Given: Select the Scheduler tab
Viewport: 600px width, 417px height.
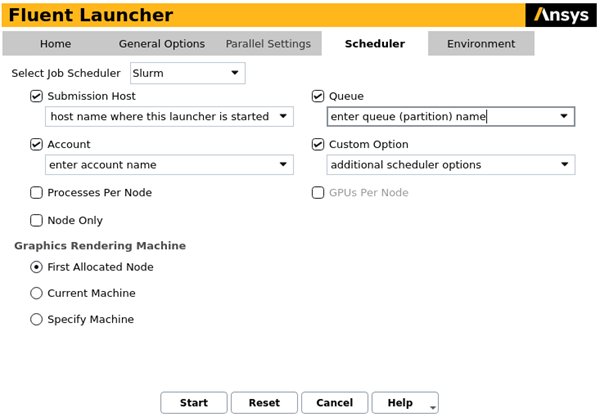Looking at the screenshot, I should [x=375, y=44].
